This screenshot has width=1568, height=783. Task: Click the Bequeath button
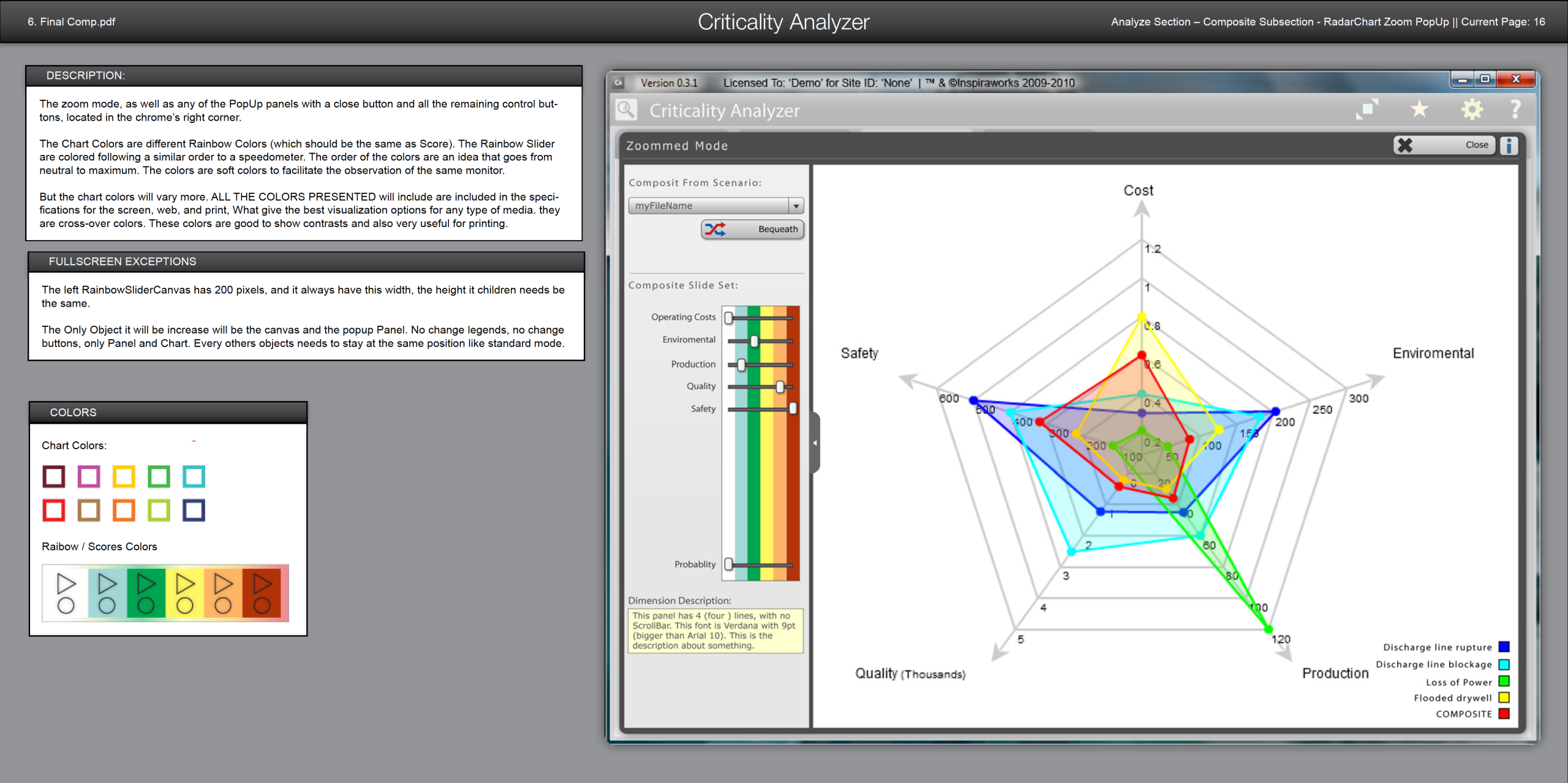click(x=752, y=229)
